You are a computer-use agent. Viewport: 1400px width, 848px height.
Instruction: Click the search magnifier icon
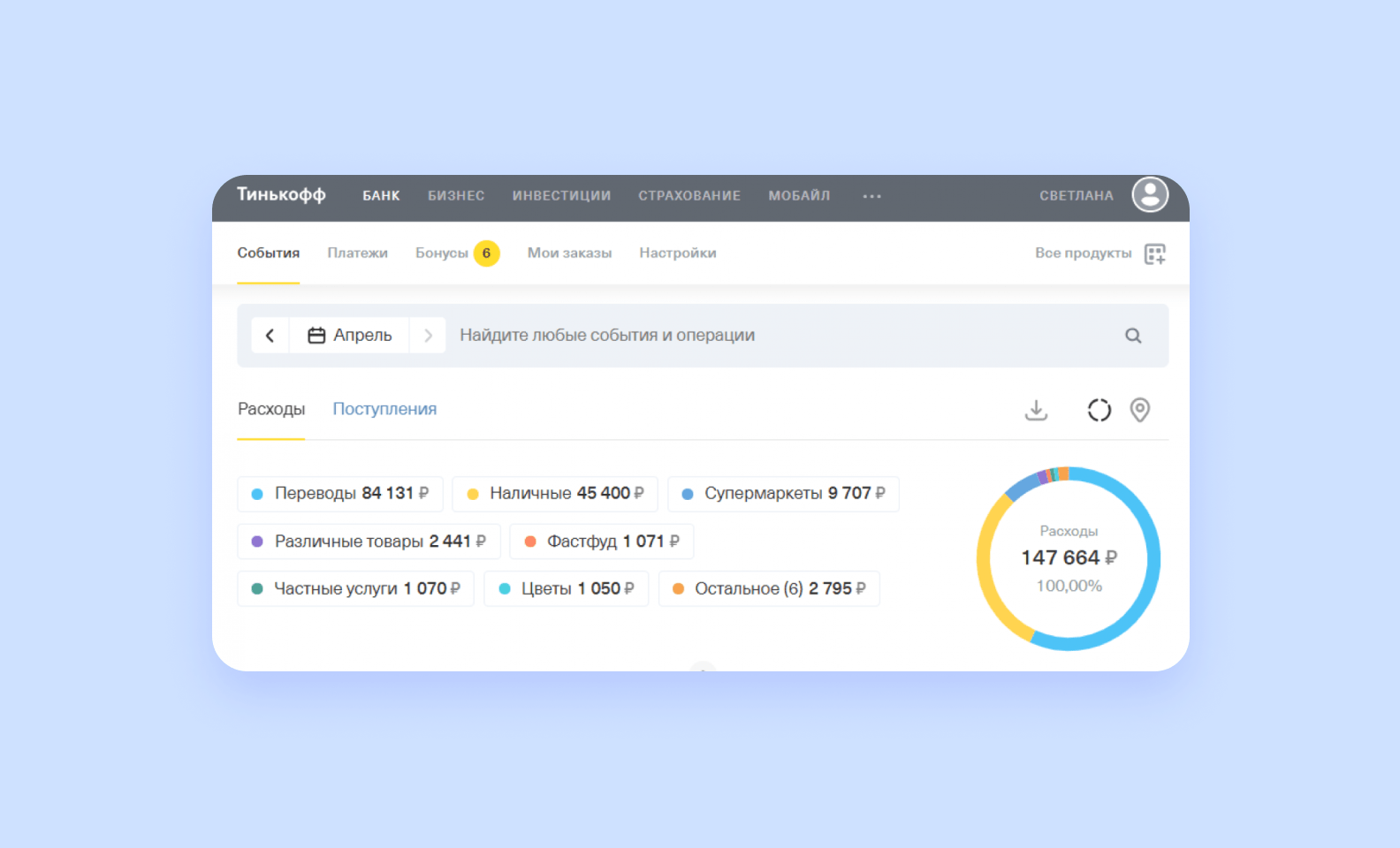coord(1133,336)
